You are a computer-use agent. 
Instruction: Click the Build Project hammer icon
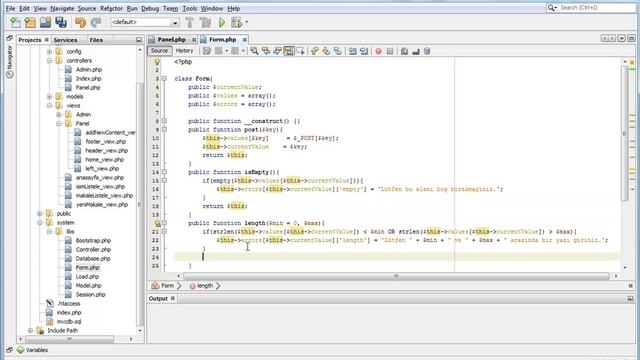coord(190,22)
